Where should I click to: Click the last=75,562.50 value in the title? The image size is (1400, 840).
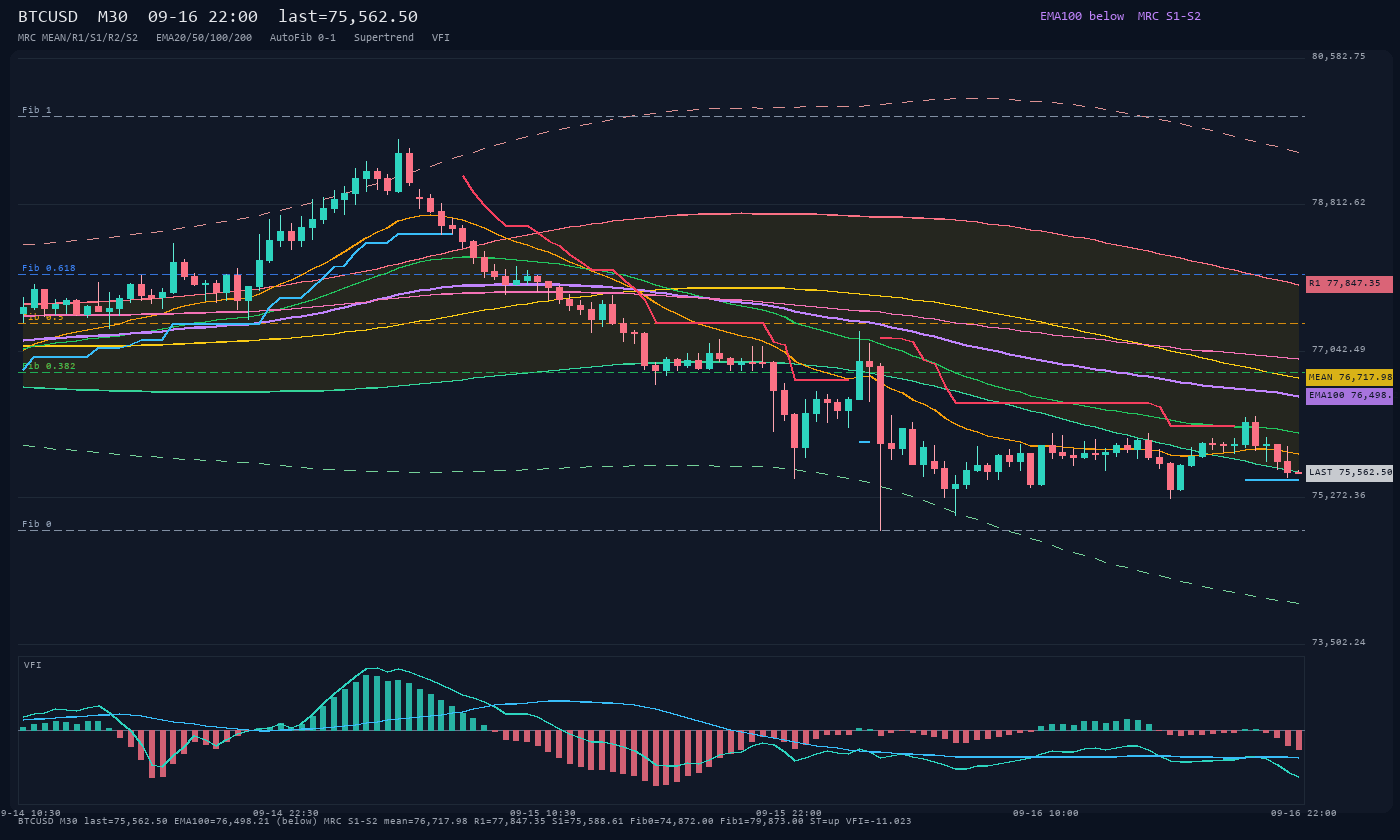point(348,17)
